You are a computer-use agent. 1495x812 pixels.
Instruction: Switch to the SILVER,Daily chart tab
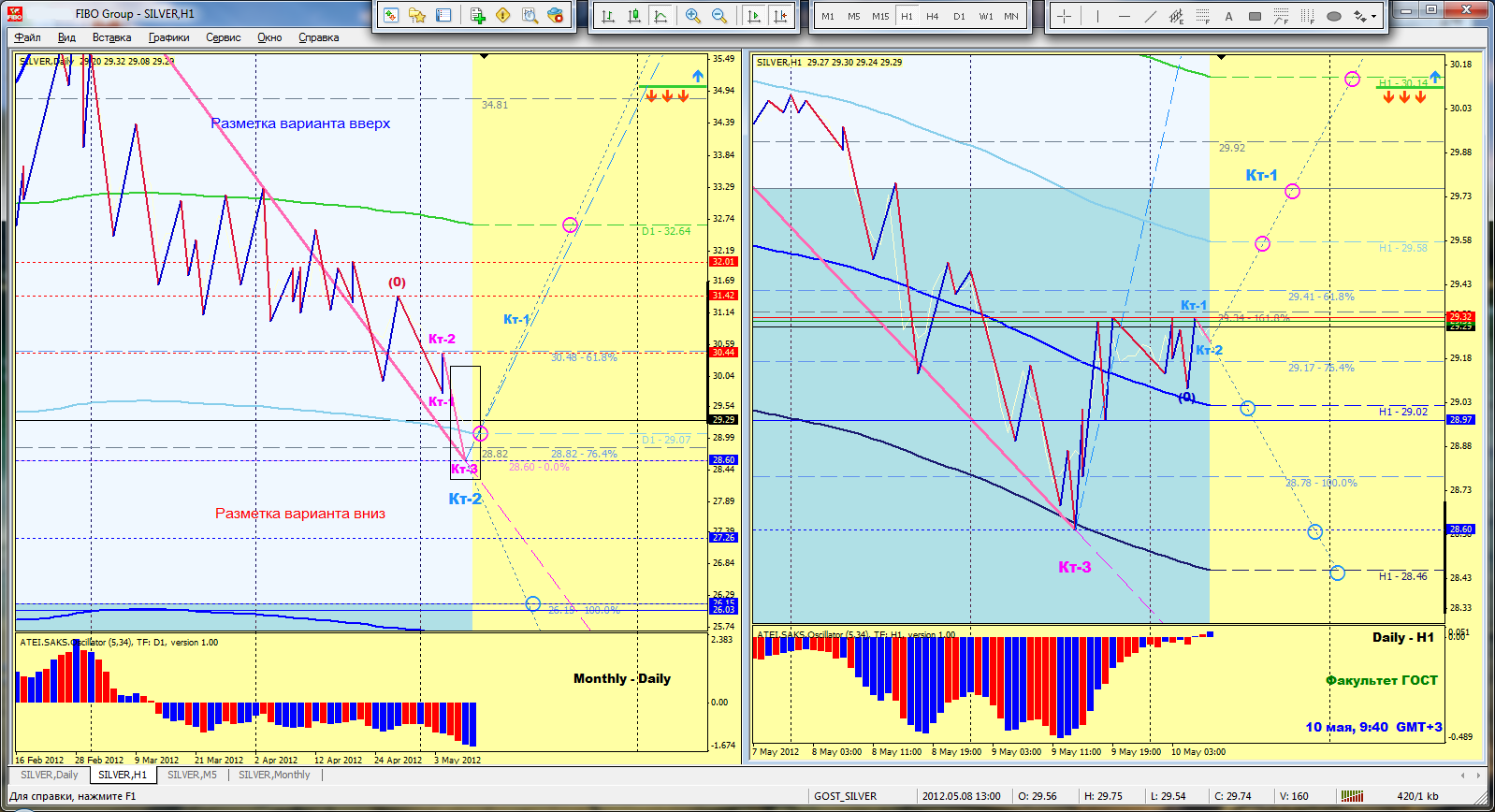[50, 775]
